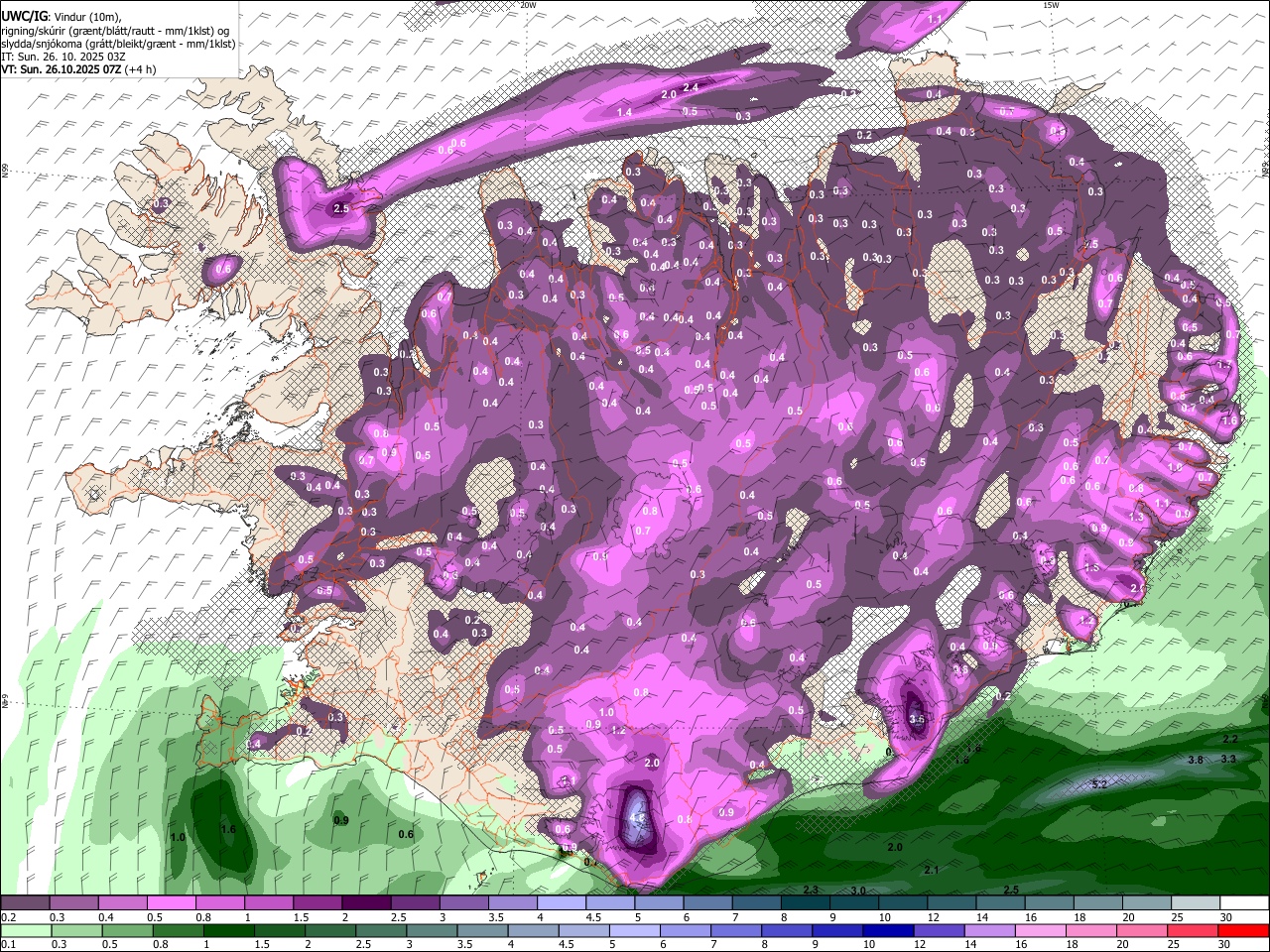Click the '20W' longitude label
This screenshot has width=1270, height=952.
pyautogui.click(x=528, y=5)
